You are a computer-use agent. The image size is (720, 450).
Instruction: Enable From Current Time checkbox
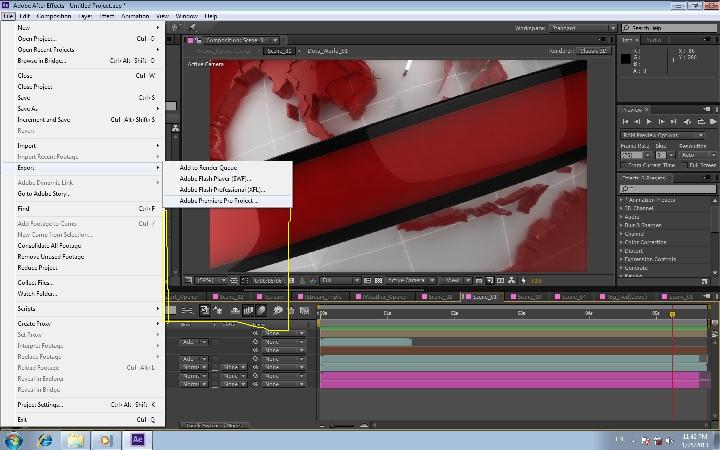(x=624, y=165)
